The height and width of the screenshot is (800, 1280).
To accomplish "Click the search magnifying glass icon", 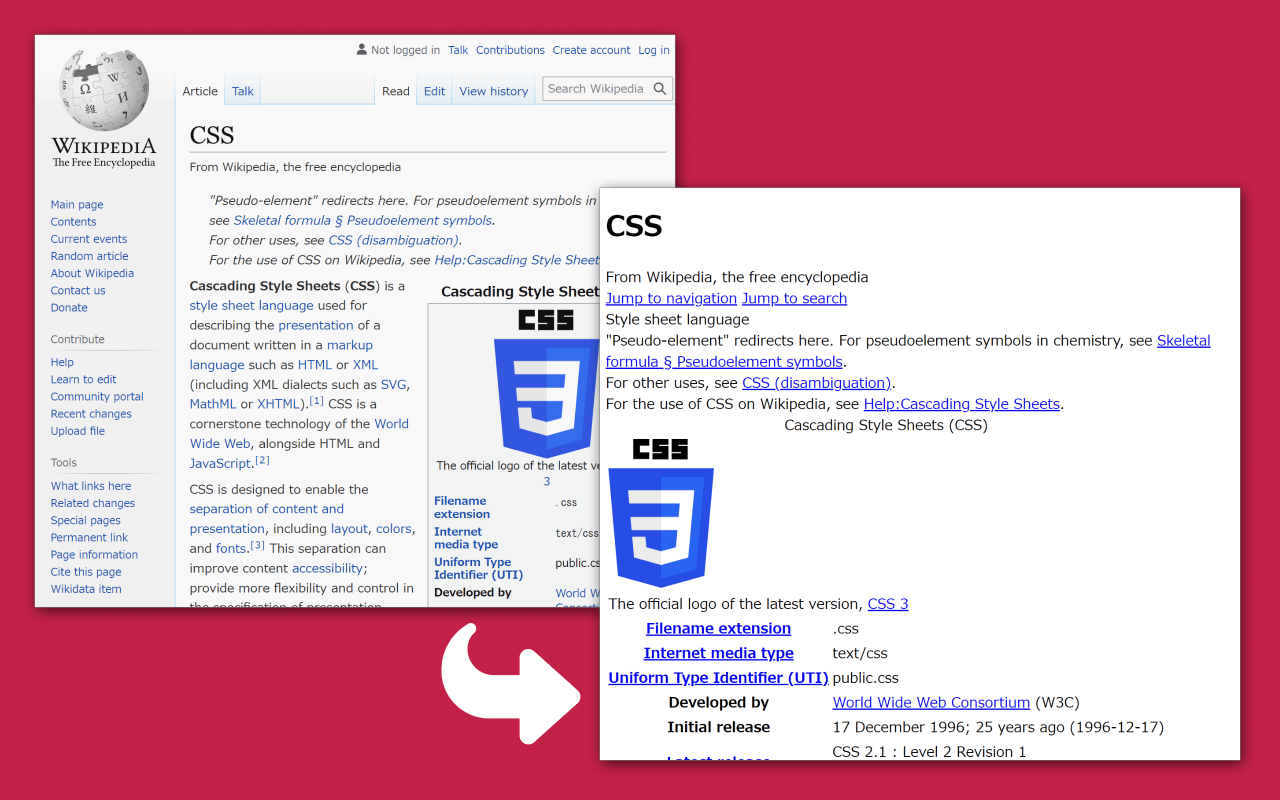I will click(660, 88).
